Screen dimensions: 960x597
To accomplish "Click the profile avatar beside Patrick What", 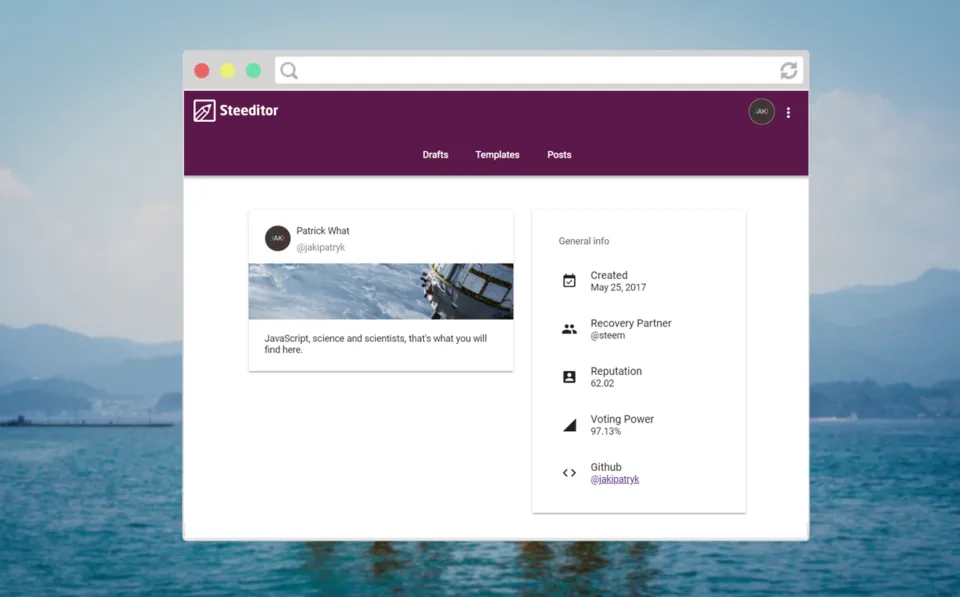I will coord(277,238).
